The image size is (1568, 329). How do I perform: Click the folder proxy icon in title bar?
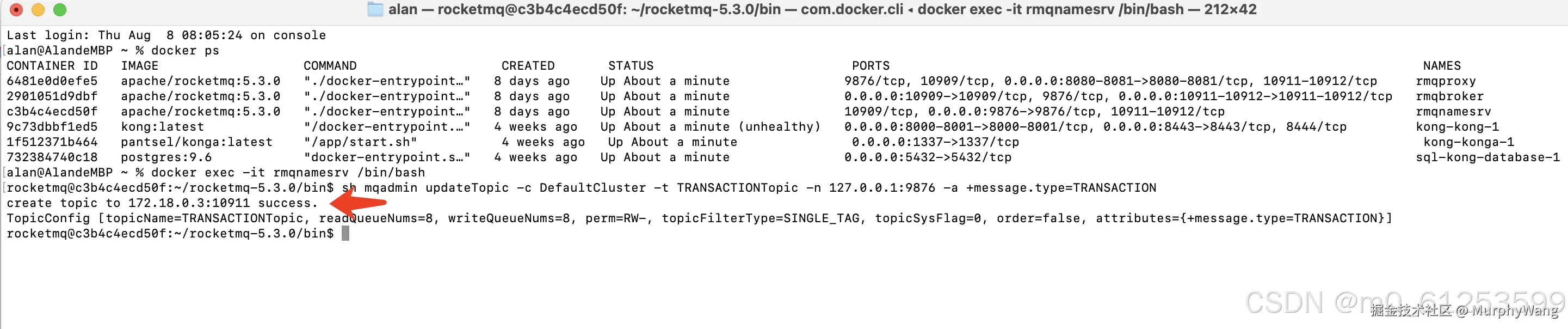375,9
